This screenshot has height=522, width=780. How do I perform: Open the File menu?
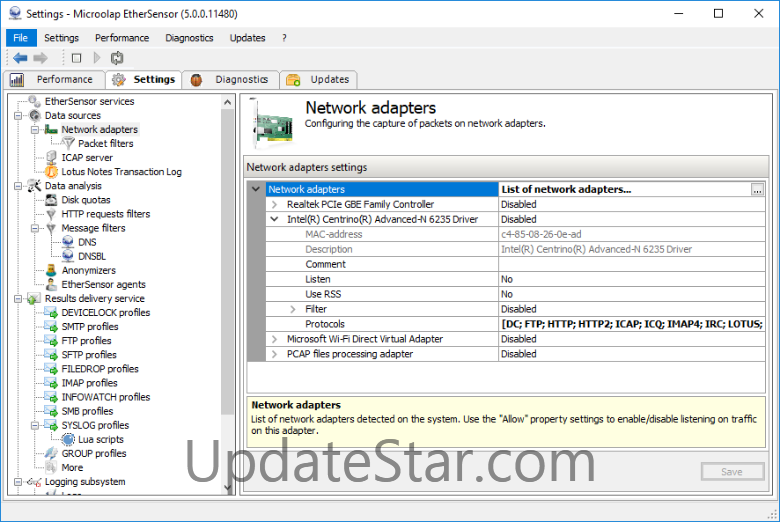(x=20, y=38)
